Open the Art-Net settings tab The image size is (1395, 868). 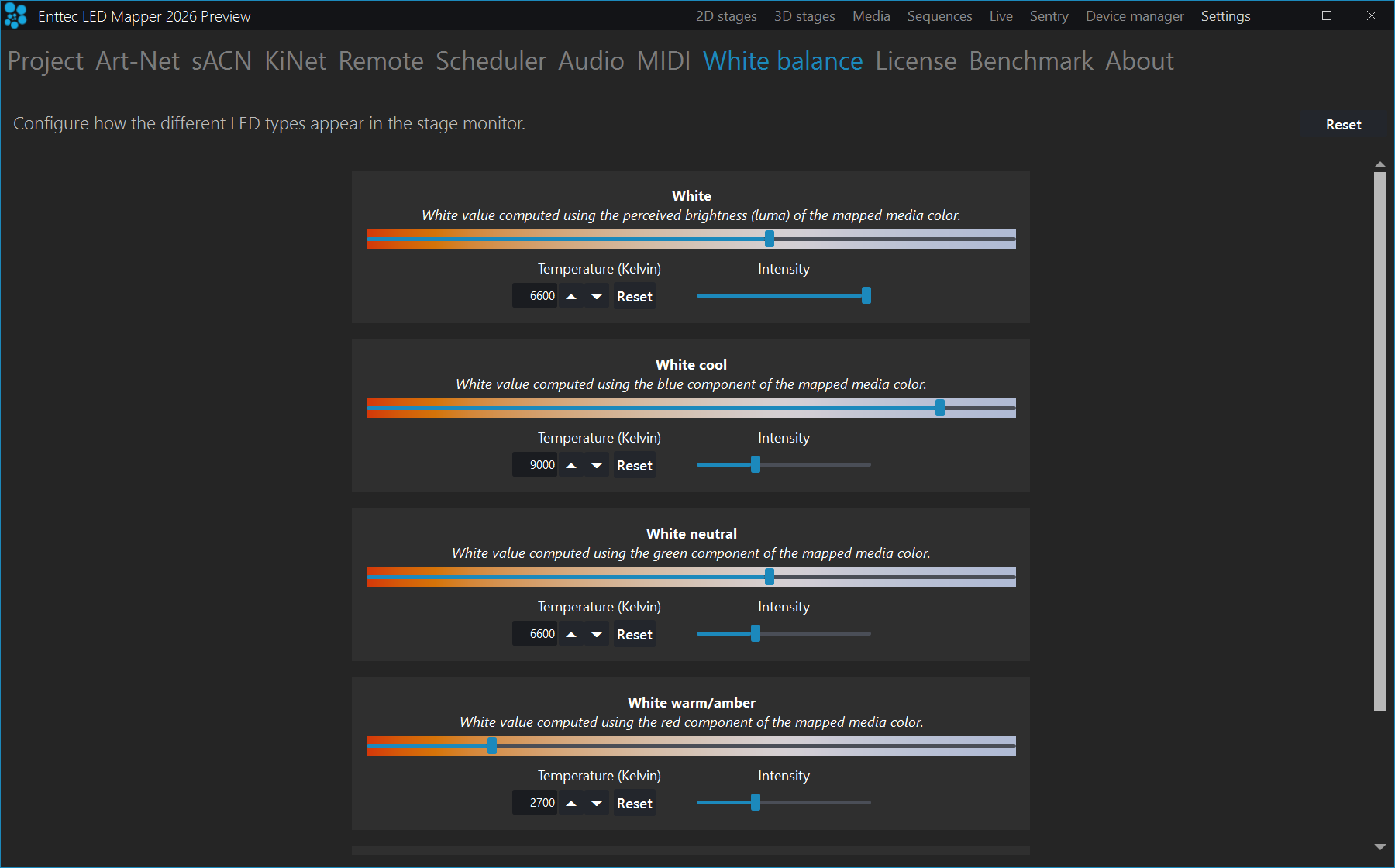click(137, 61)
